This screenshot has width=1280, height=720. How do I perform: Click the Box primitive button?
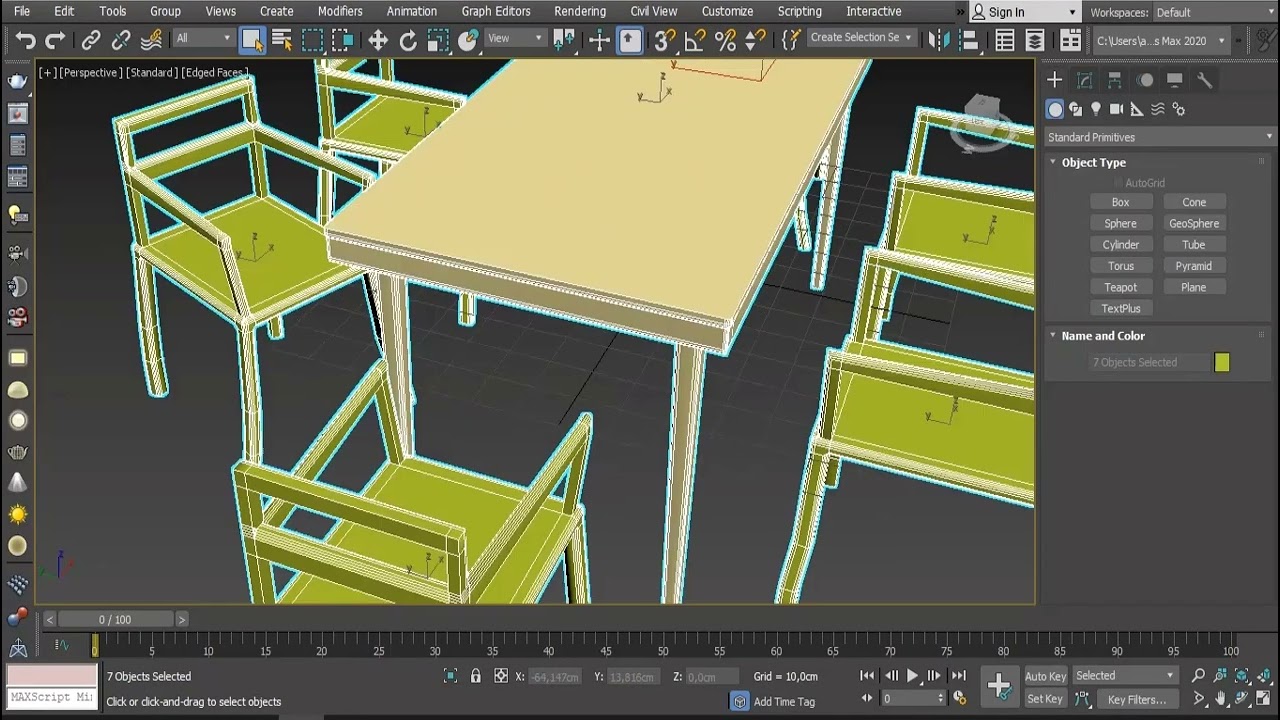click(x=1120, y=202)
